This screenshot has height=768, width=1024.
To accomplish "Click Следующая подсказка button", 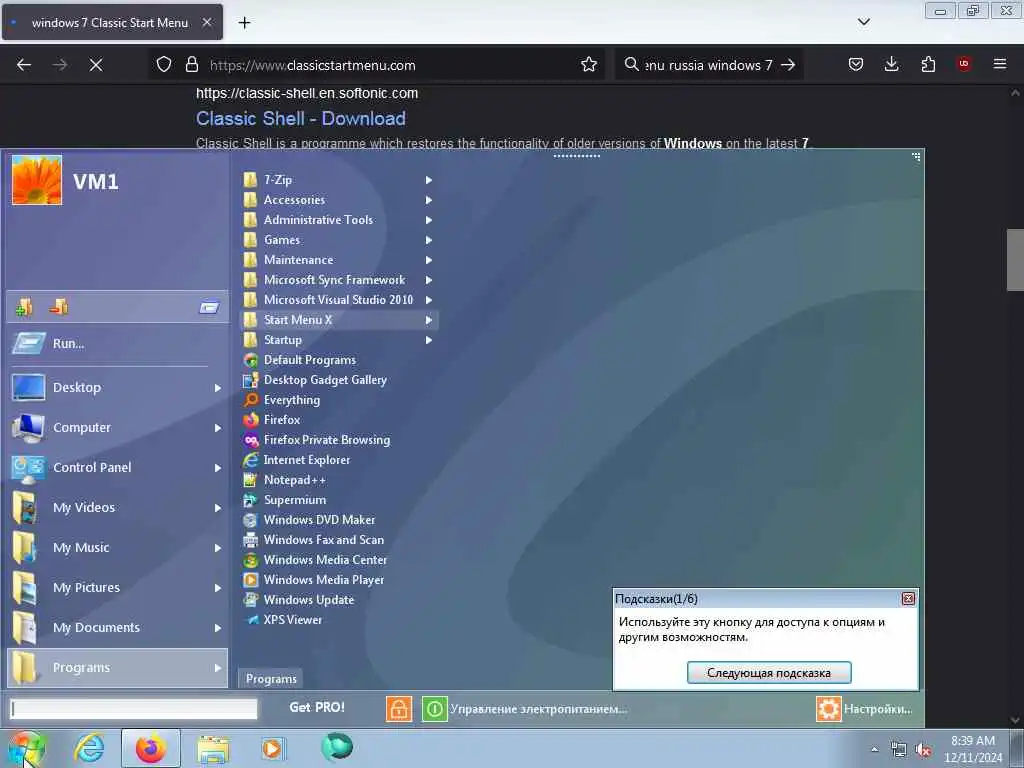I will [x=769, y=673].
